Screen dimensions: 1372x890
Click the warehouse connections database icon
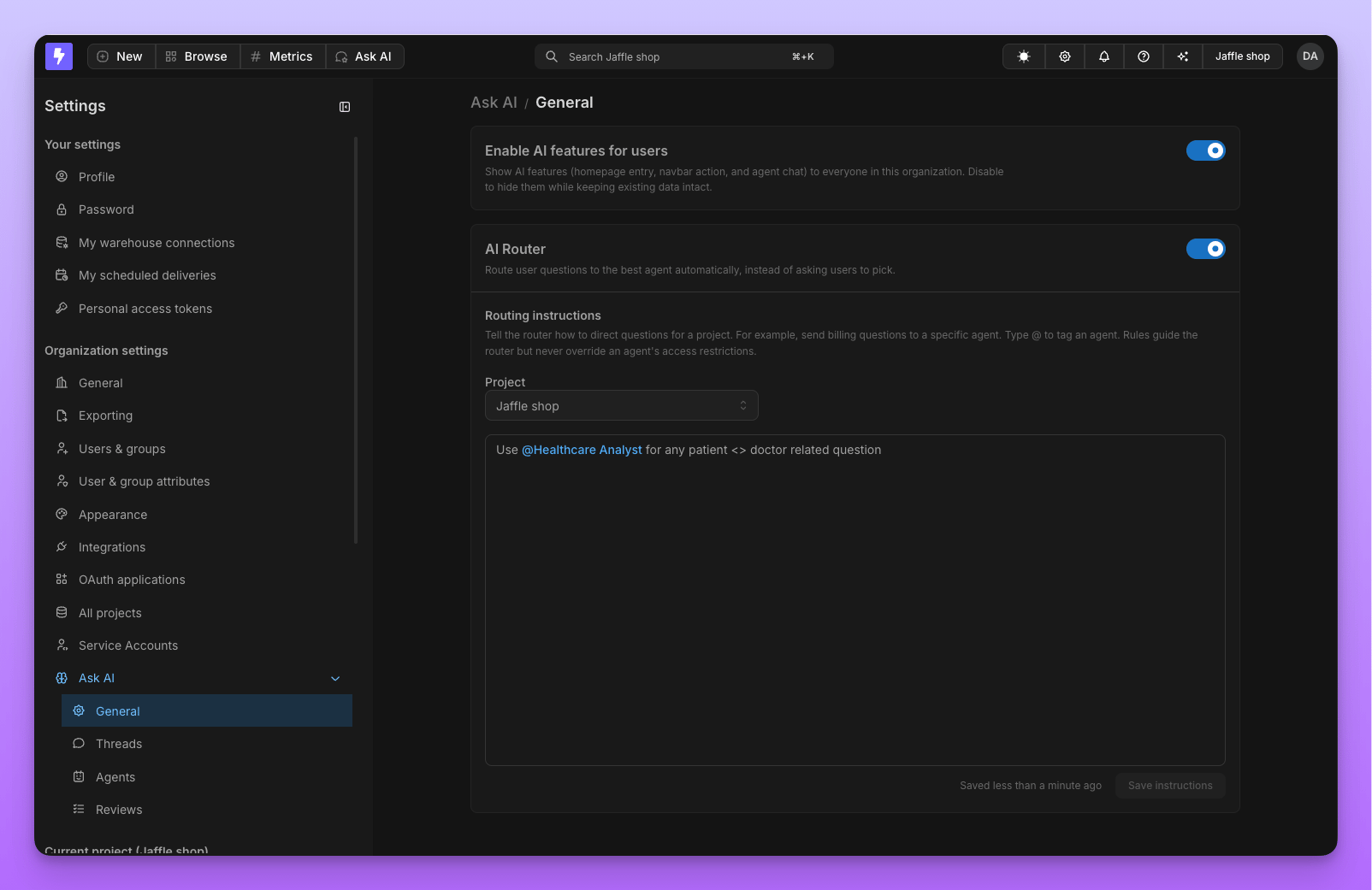click(62, 243)
